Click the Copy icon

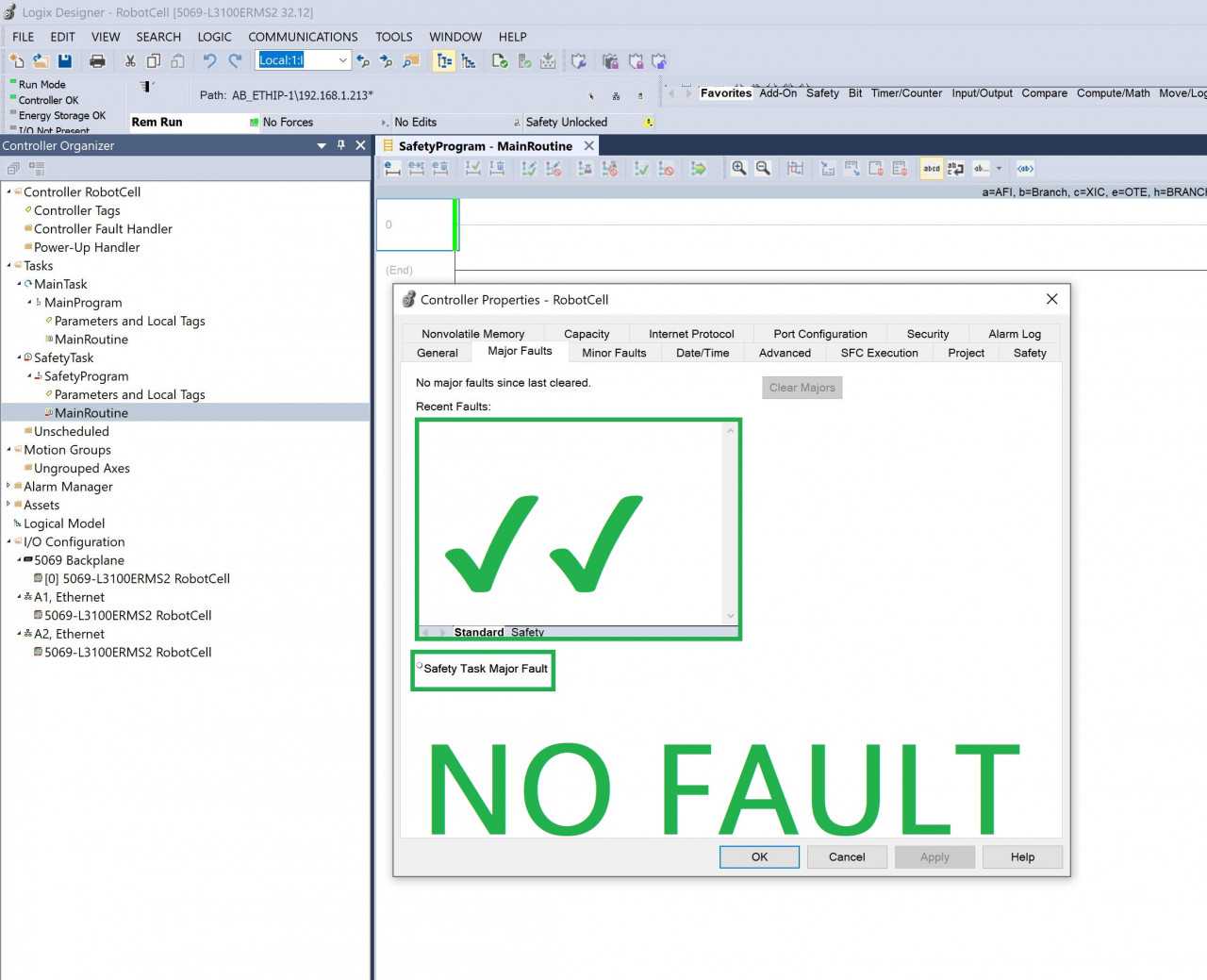click(154, 60)
